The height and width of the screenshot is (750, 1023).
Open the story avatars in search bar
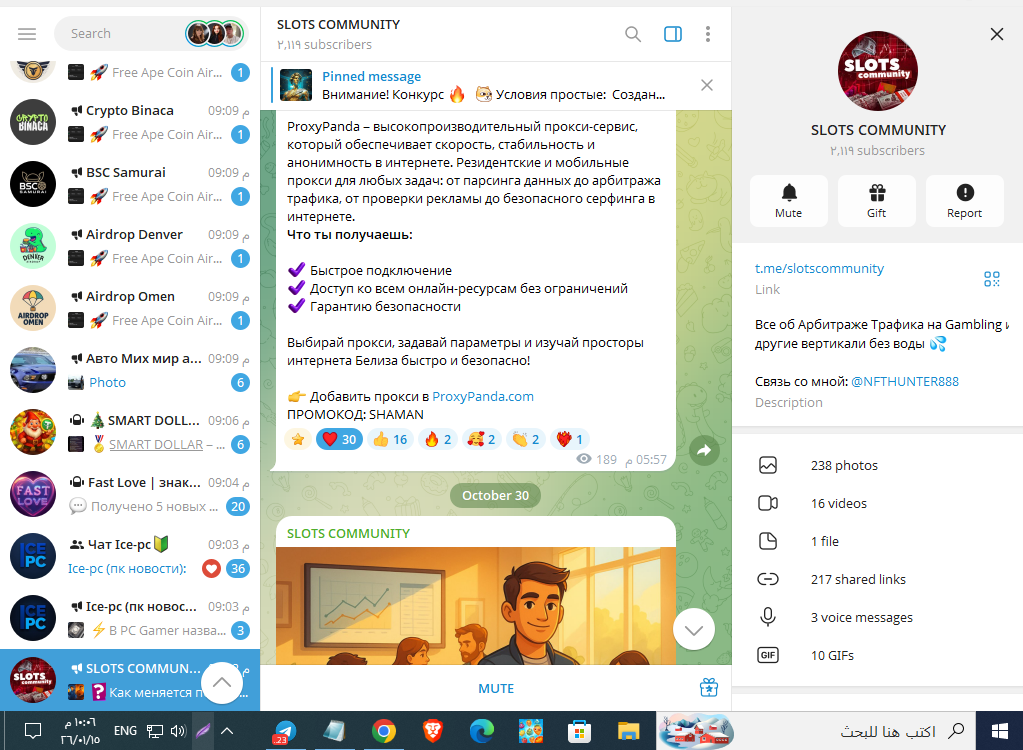pos(215,34)
